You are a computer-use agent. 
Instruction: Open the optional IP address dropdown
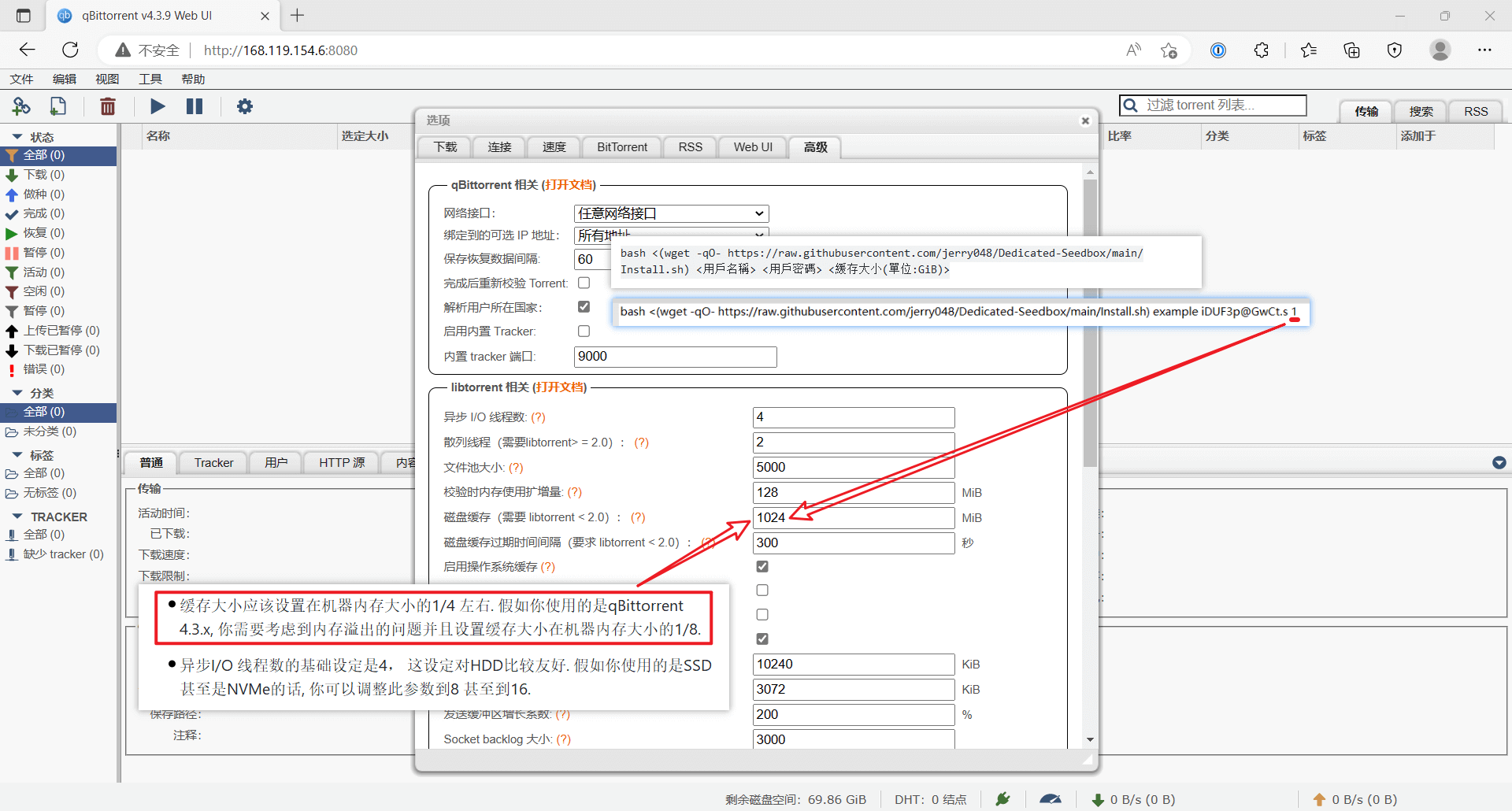[671, 233]
